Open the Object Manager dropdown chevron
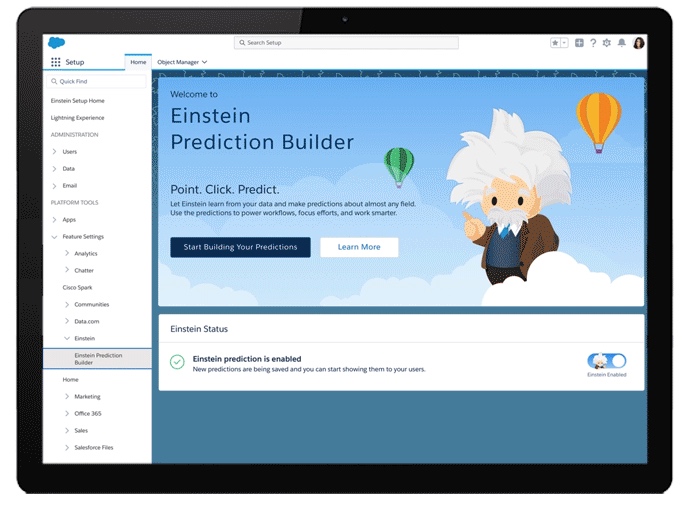 [205, 62]
